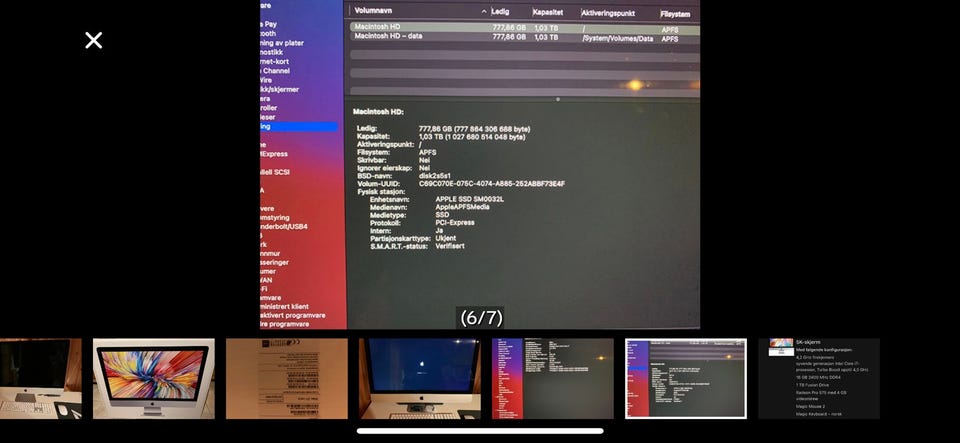Click the Verifisert S.M.A.R.T. status value
Screen dimensions: 960x443
[450, 246]
